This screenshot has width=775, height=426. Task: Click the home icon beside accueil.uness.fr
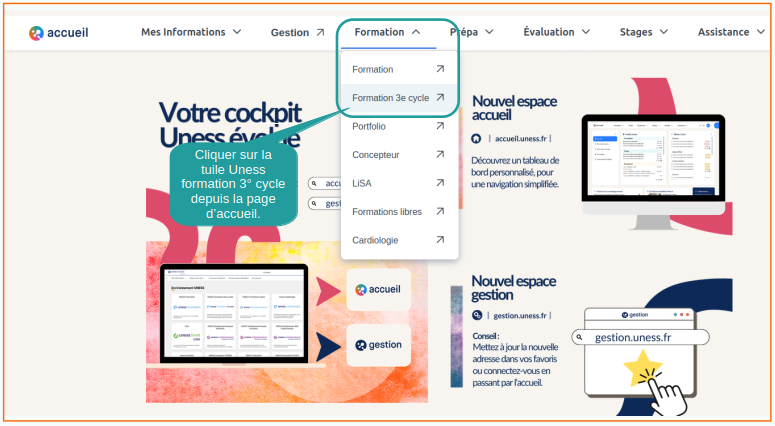[476, 139]
